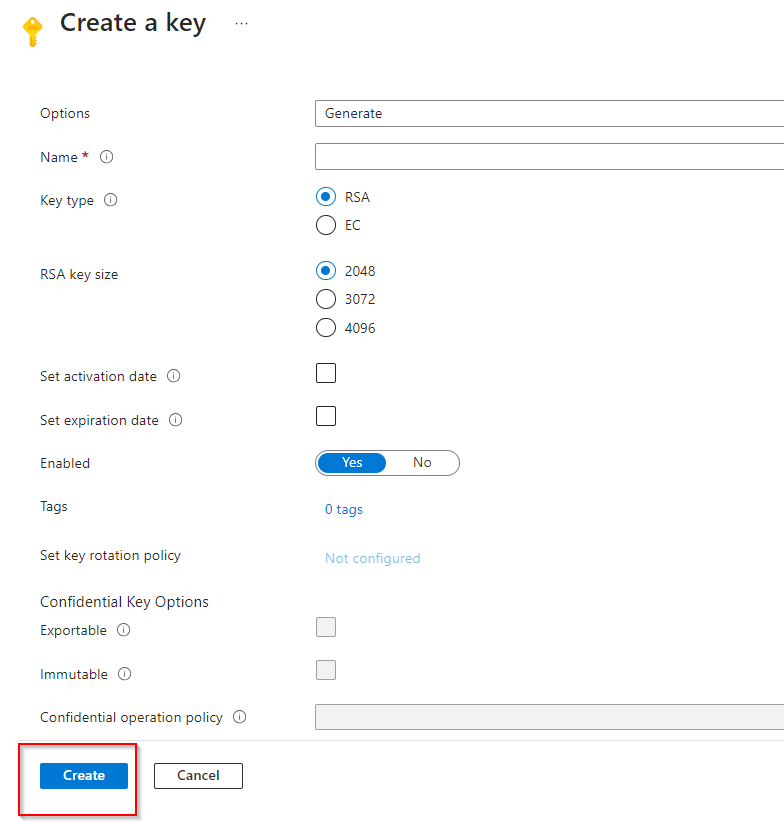Click the yellow key icon in header
Image resolution: width=784 pixels, height=825 pixels.
[32, 31]
